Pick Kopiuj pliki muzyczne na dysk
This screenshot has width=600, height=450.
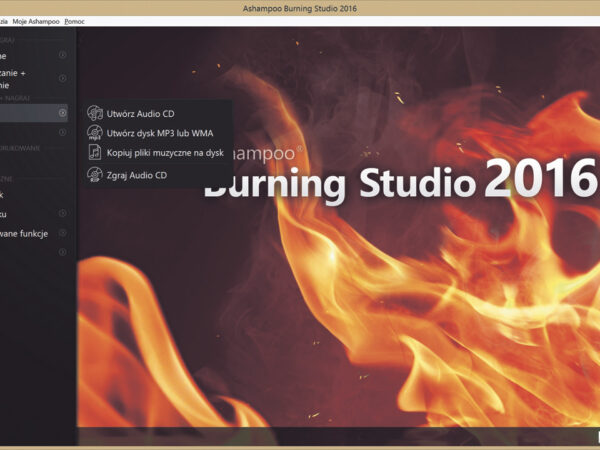165,153
